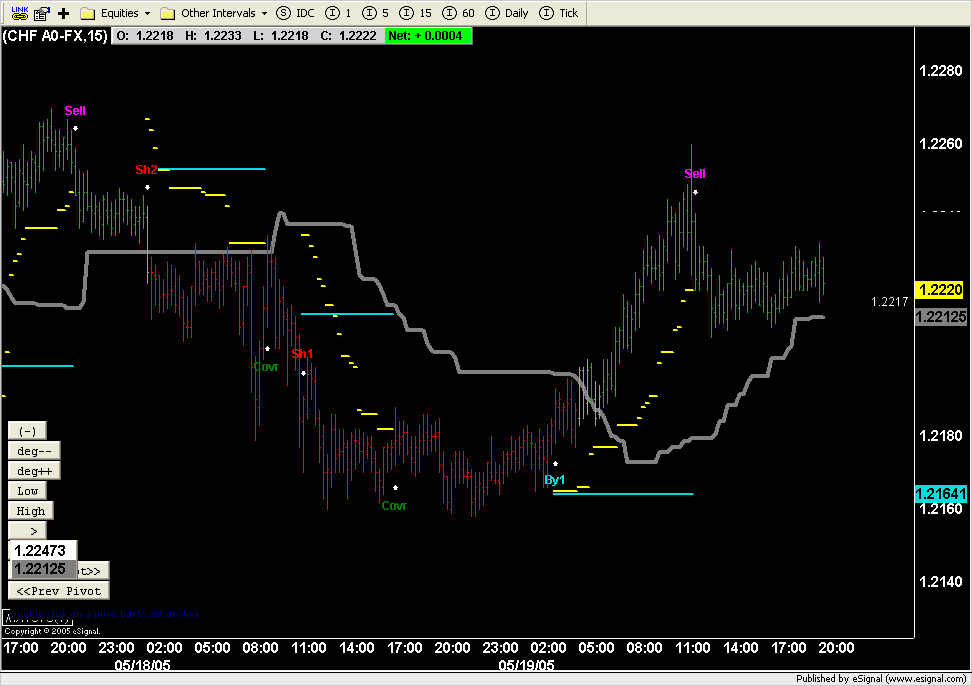The width and height of the screenshot is (972, 686).
Task: Click the High button
Action: coord(30,511)
